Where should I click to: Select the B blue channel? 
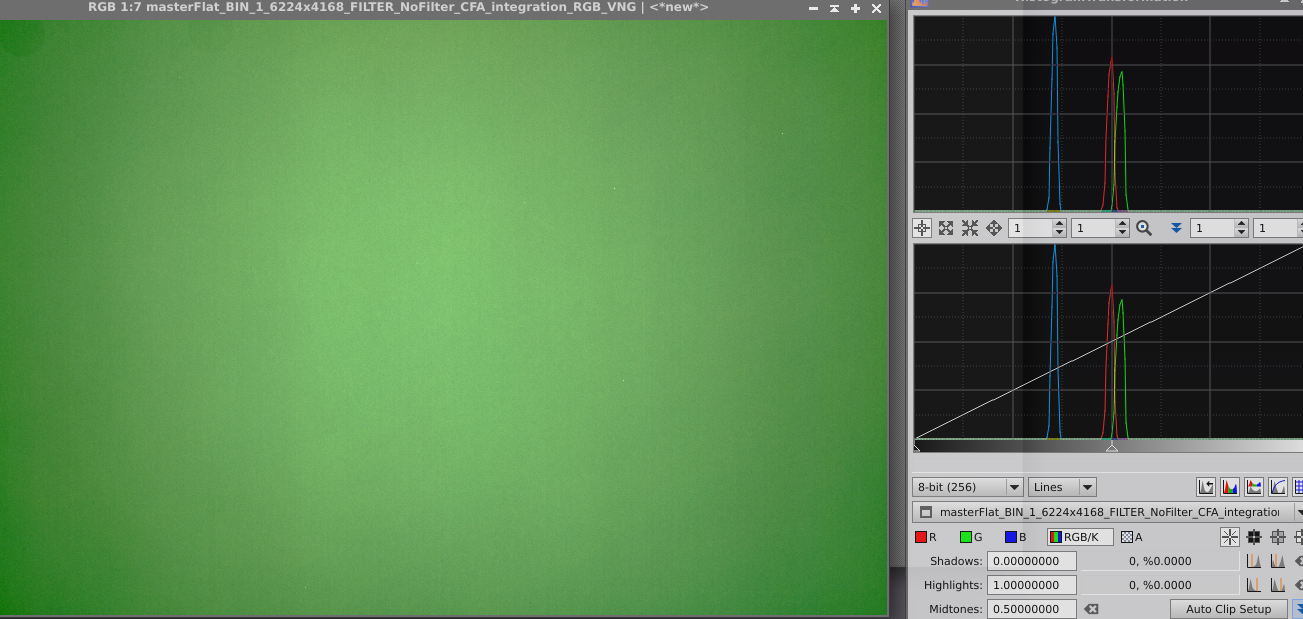coord(1016,537)
